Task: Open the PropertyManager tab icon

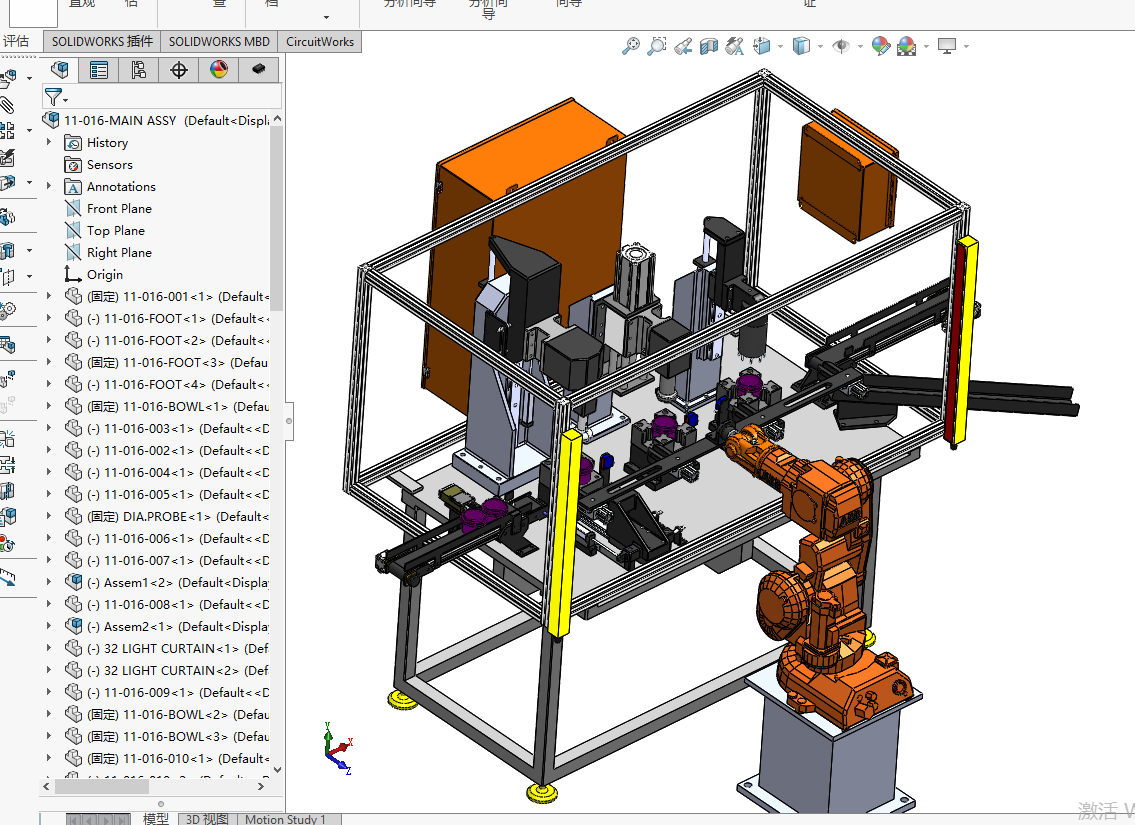Action: point(99,70)
